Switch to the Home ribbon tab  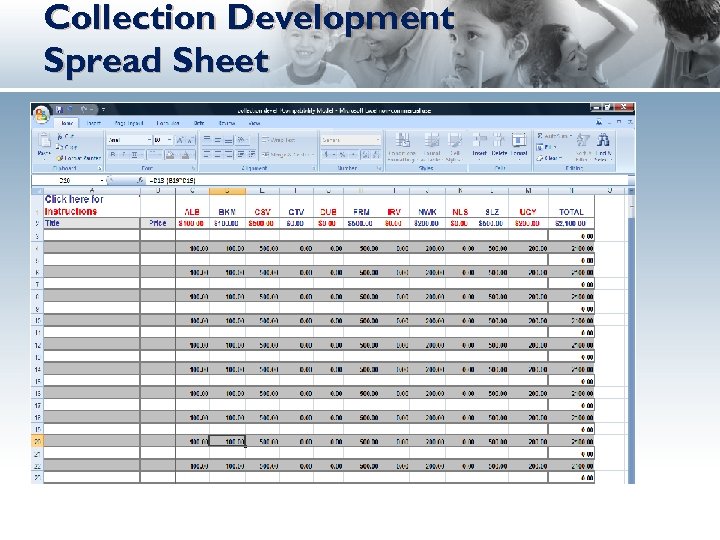click(67, 123)
